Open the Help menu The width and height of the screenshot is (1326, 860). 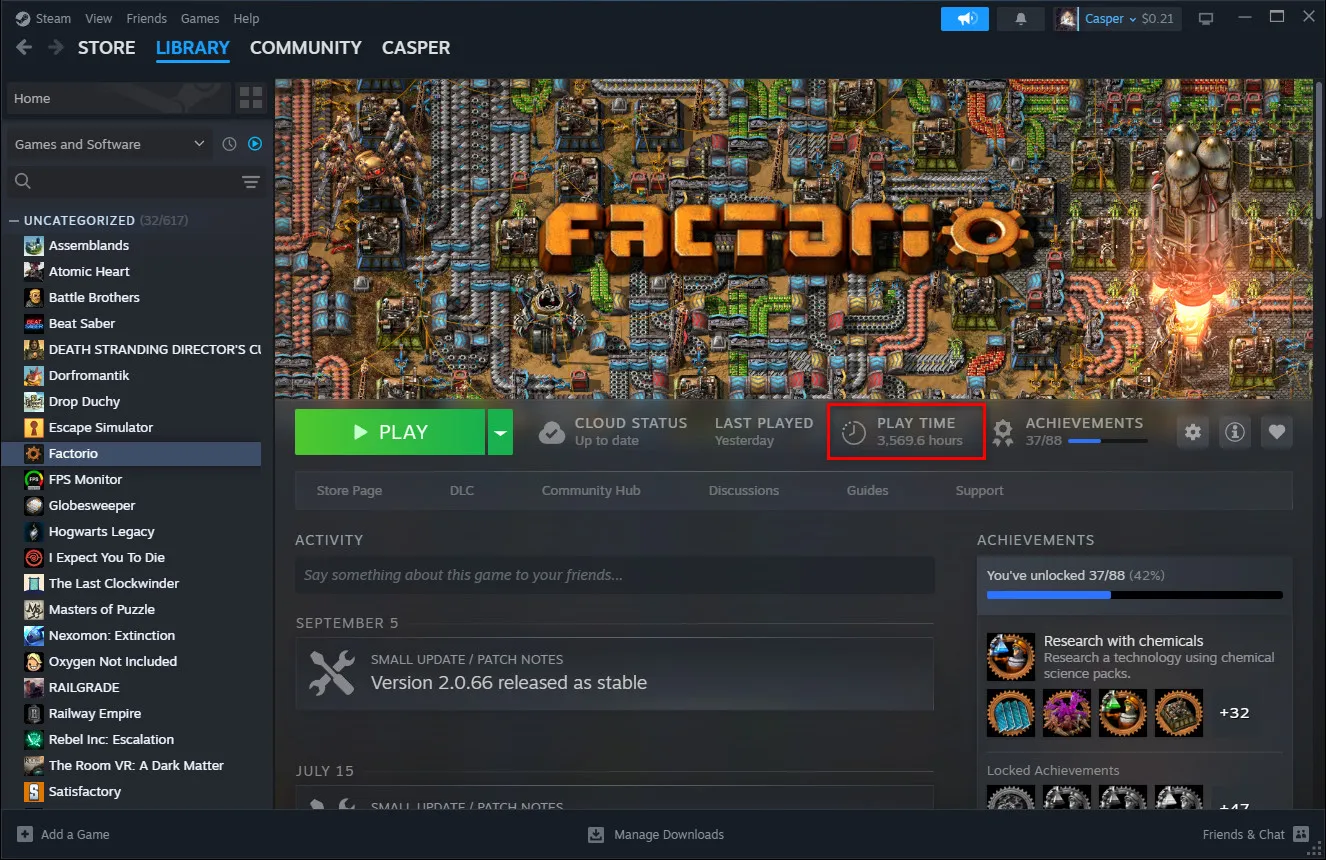click(246, 18)
